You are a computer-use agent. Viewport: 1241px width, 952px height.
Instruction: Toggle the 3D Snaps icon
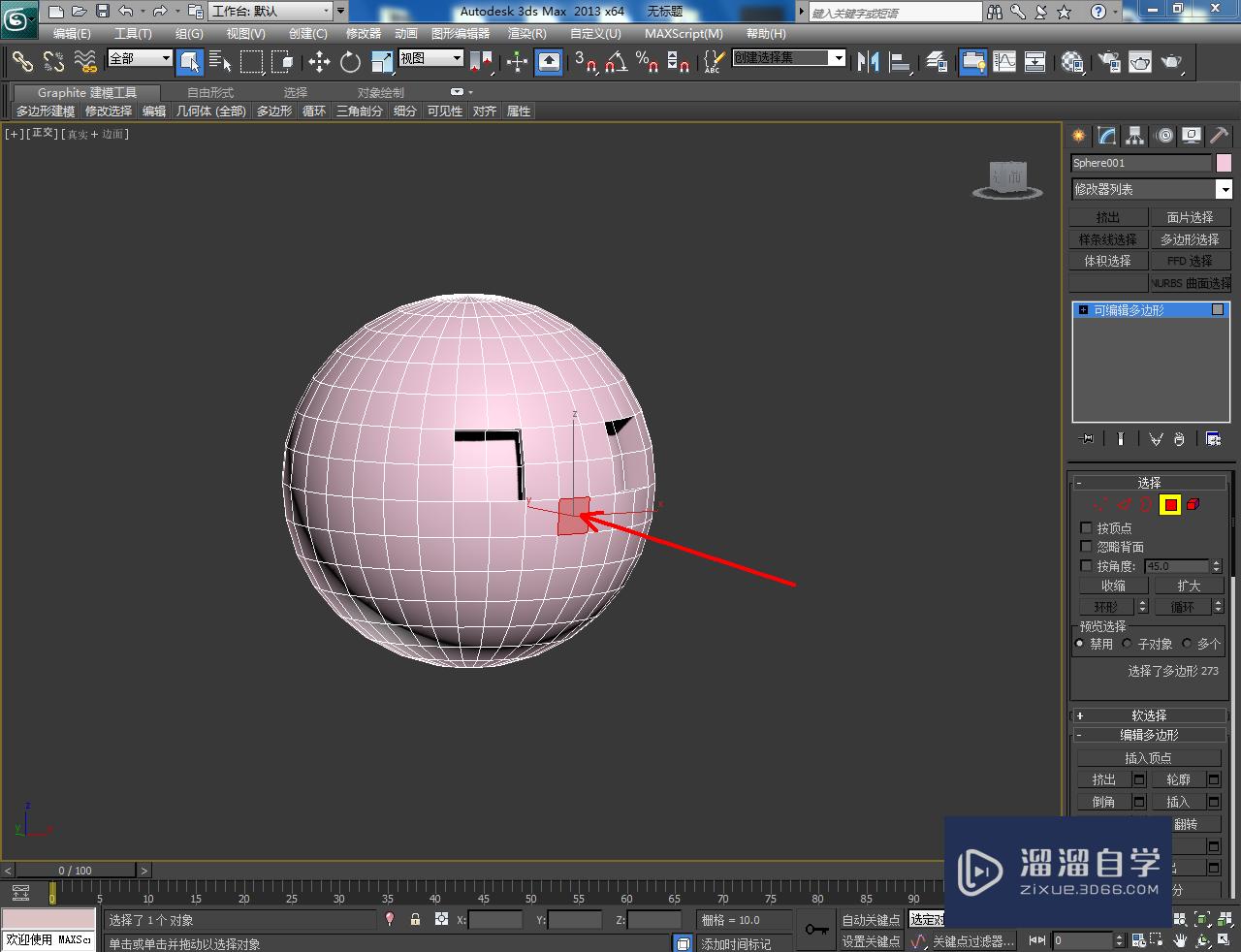(585, 62)
